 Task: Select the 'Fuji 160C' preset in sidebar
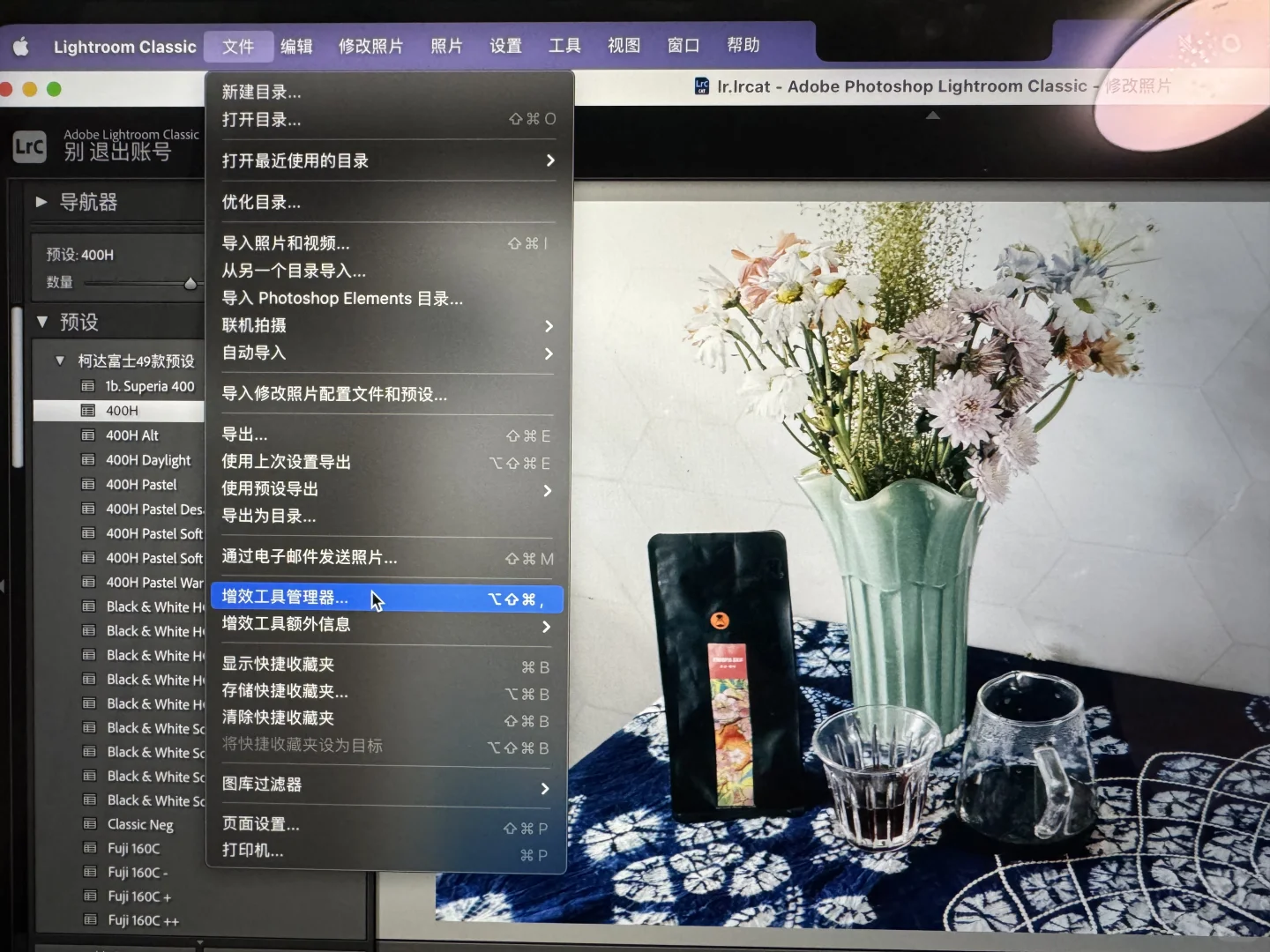point(134,848)
